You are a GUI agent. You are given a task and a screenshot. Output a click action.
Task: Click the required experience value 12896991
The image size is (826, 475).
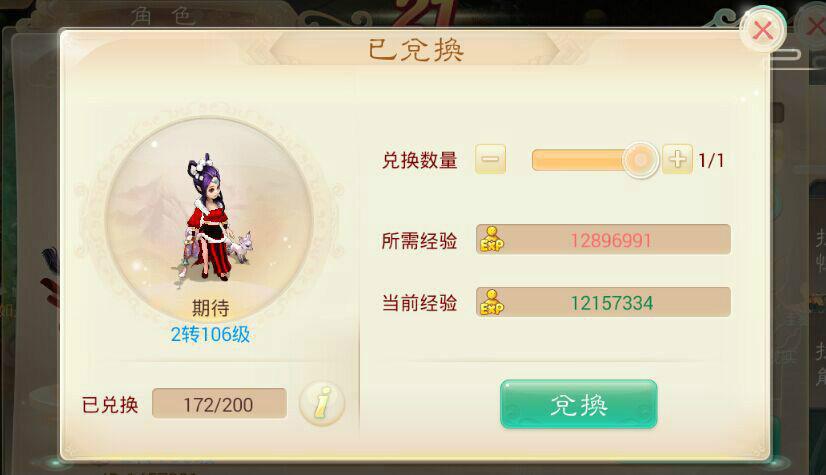611,241
